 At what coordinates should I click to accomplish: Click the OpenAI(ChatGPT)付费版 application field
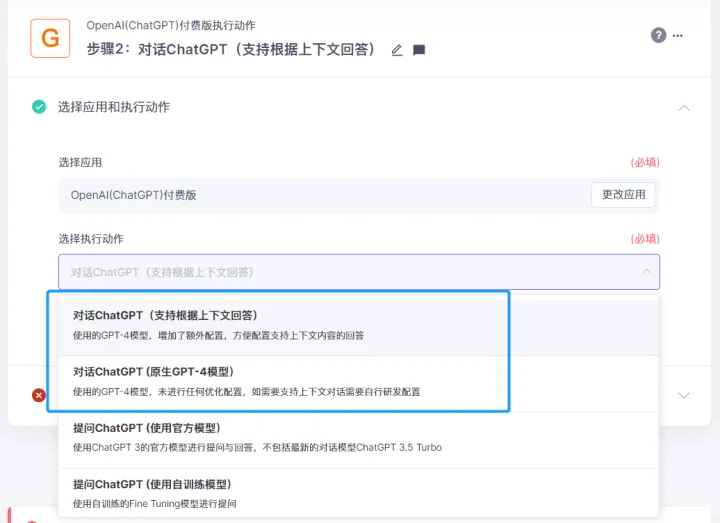(x=359, y=195)
